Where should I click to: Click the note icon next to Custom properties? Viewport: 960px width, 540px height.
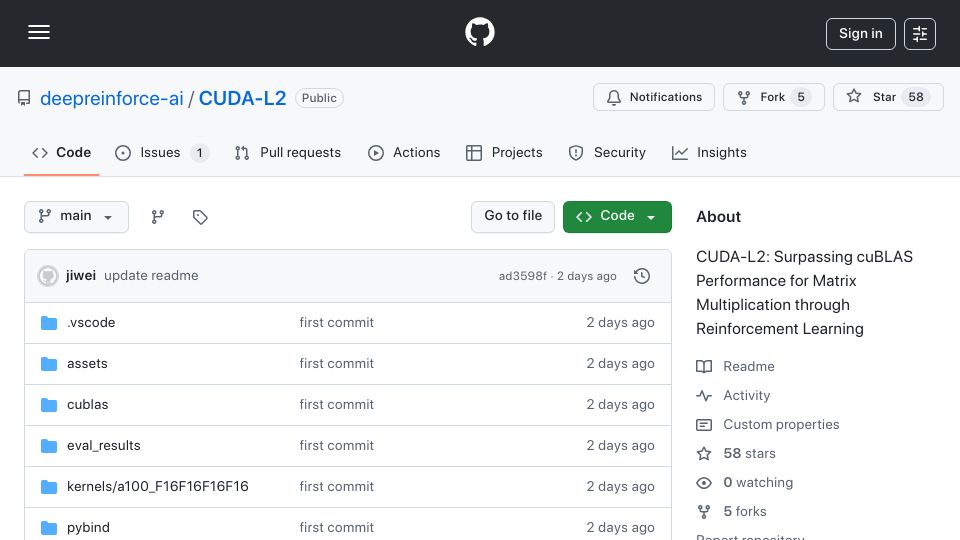click(x=704, y=425)
